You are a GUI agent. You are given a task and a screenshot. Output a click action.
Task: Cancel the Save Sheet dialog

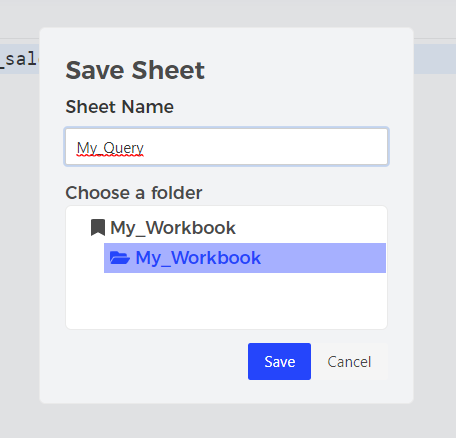pyautogui.click(x=349, y=361)
